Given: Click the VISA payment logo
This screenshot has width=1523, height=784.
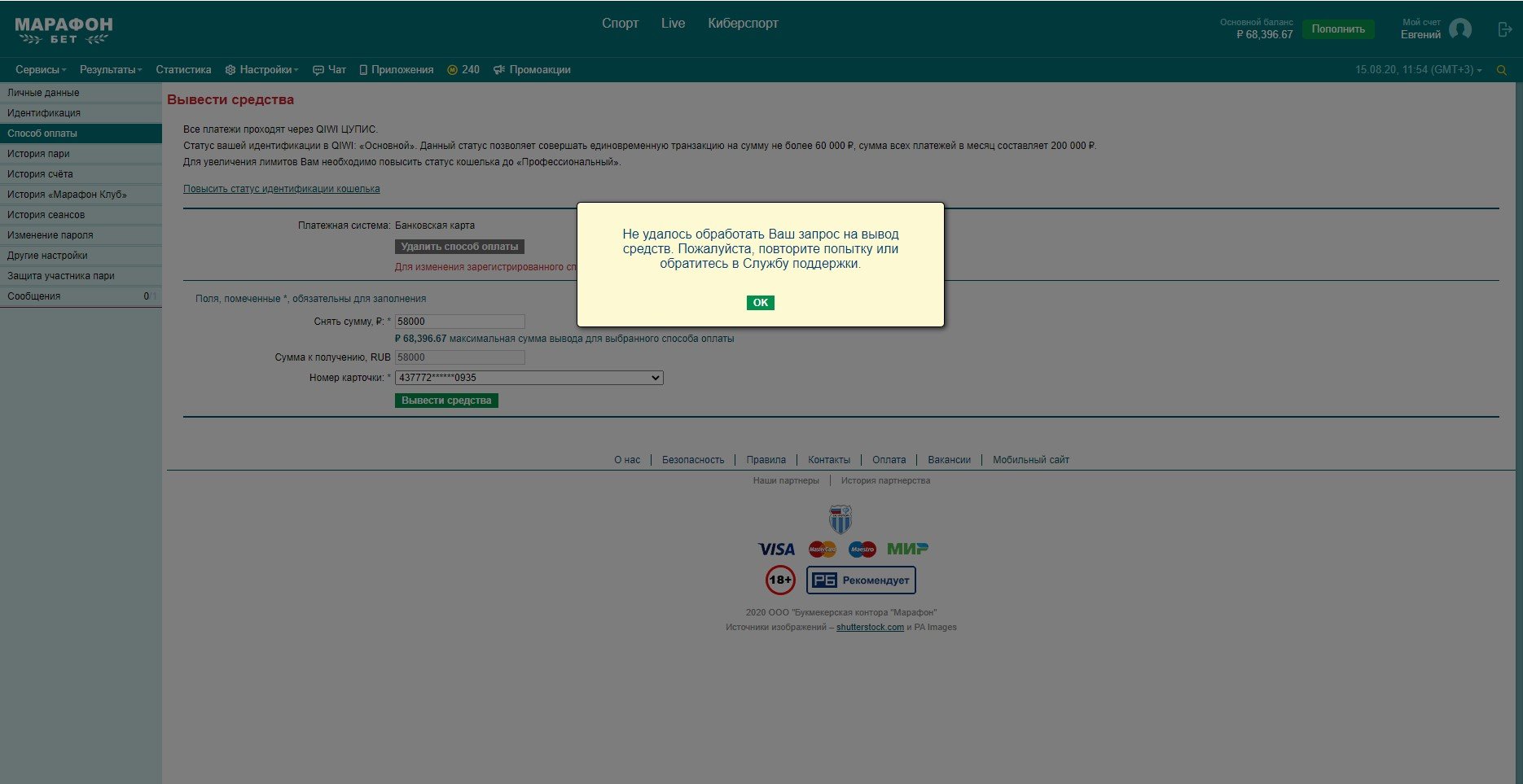Looking at the screenshot, I should tap(776, 550).
